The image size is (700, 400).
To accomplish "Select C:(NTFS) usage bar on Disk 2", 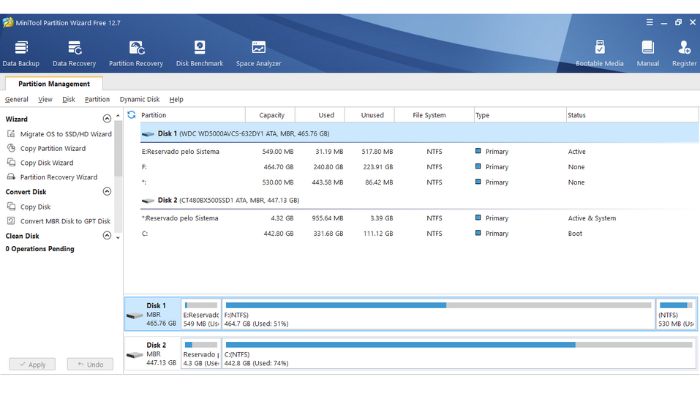I will pyautogui.click(x=459, y=345).
